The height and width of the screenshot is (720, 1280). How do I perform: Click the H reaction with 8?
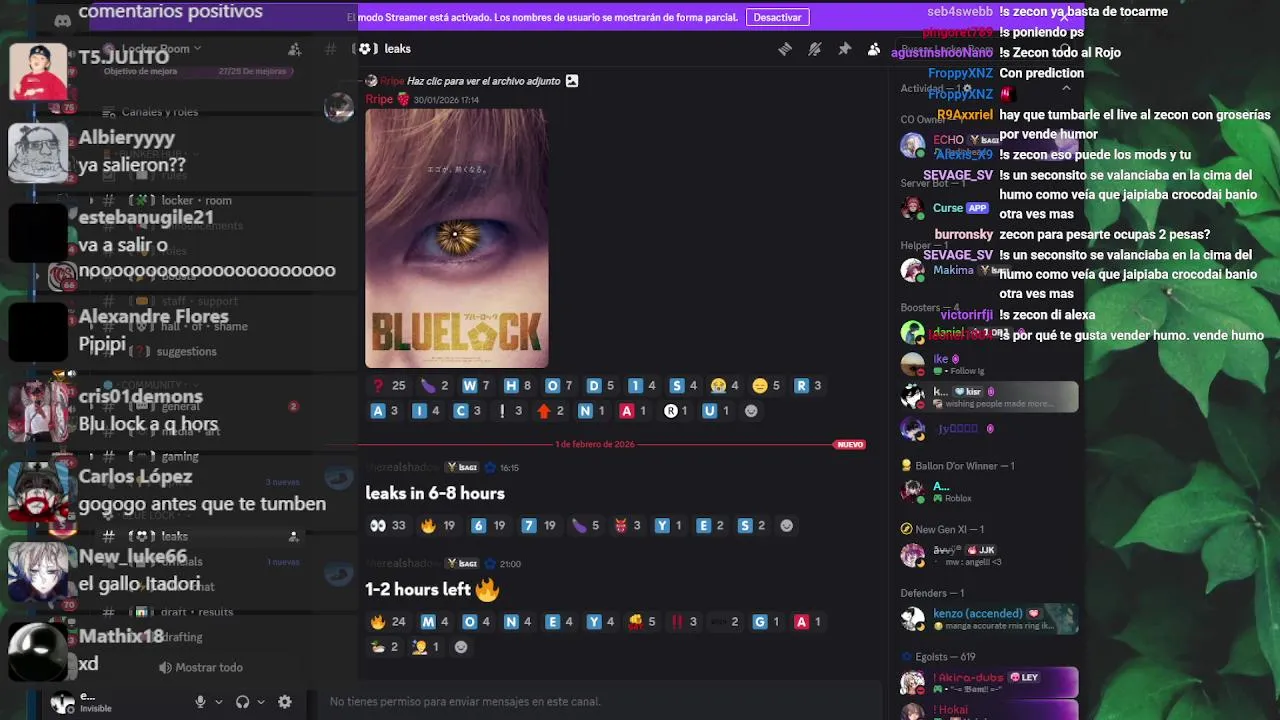(x=518, y=386)
